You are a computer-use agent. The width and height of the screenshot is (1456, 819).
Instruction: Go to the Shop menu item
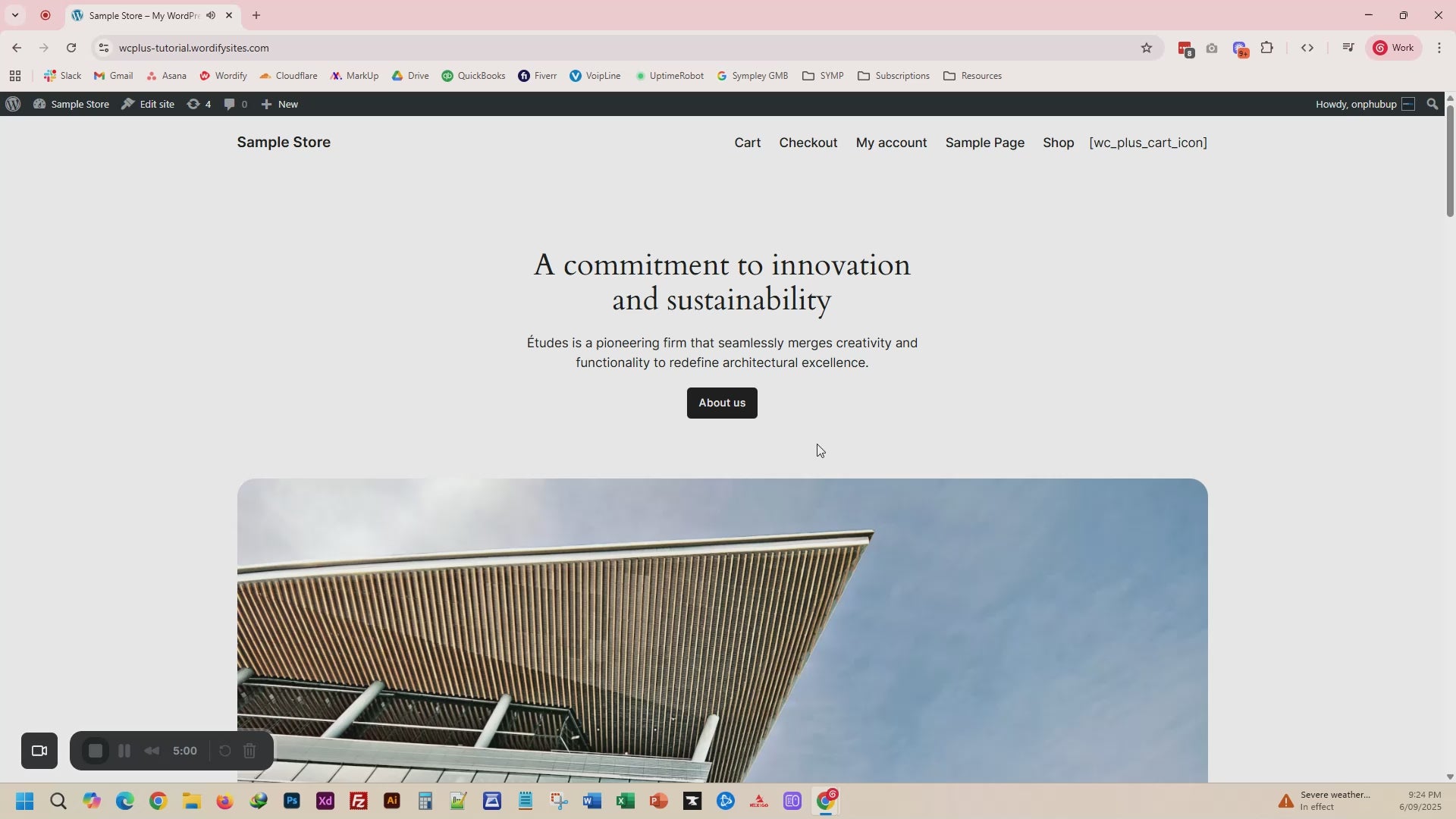(1058, 143)
